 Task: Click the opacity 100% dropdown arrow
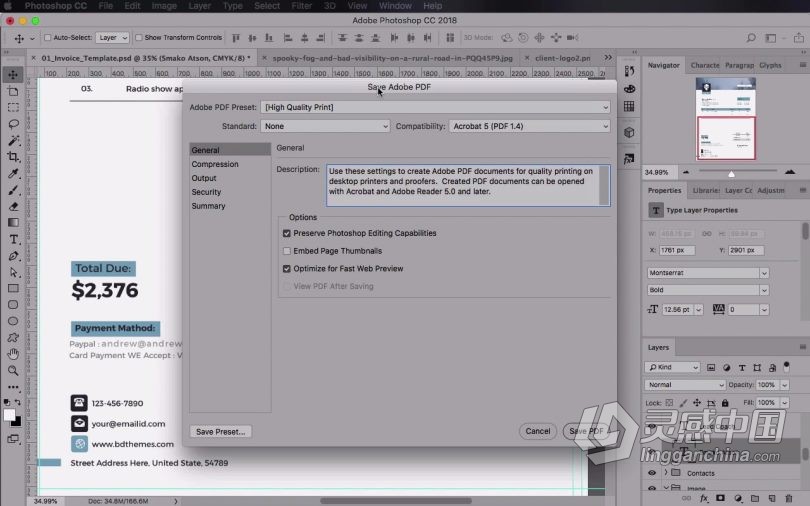tap(784, 385)
